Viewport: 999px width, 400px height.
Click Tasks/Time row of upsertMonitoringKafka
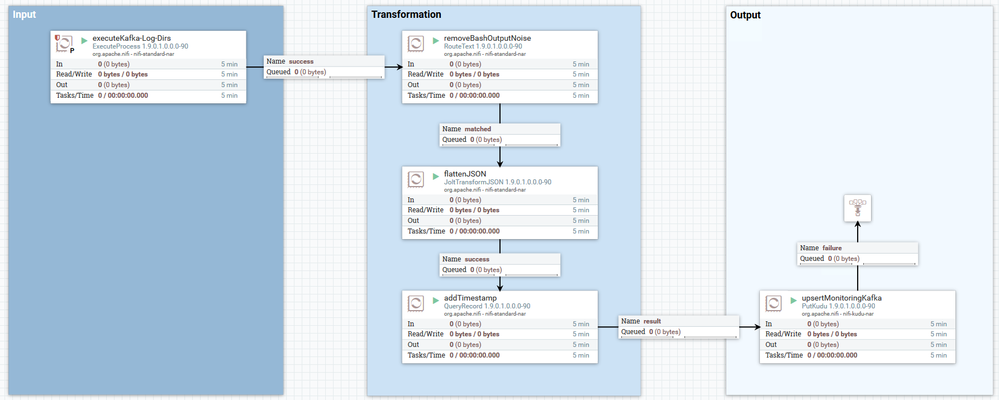pos(858,355)
